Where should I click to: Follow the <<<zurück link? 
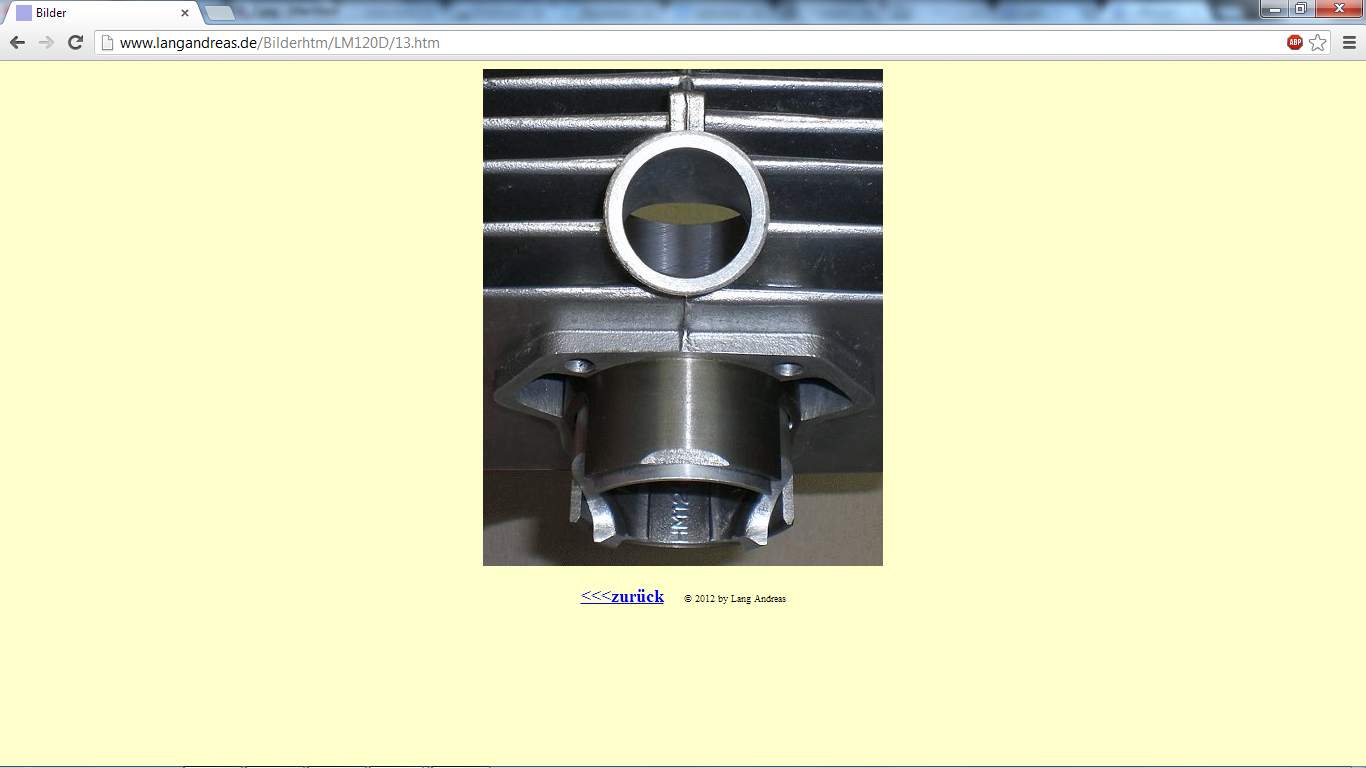pyautogui.click(x=622, y=596)
